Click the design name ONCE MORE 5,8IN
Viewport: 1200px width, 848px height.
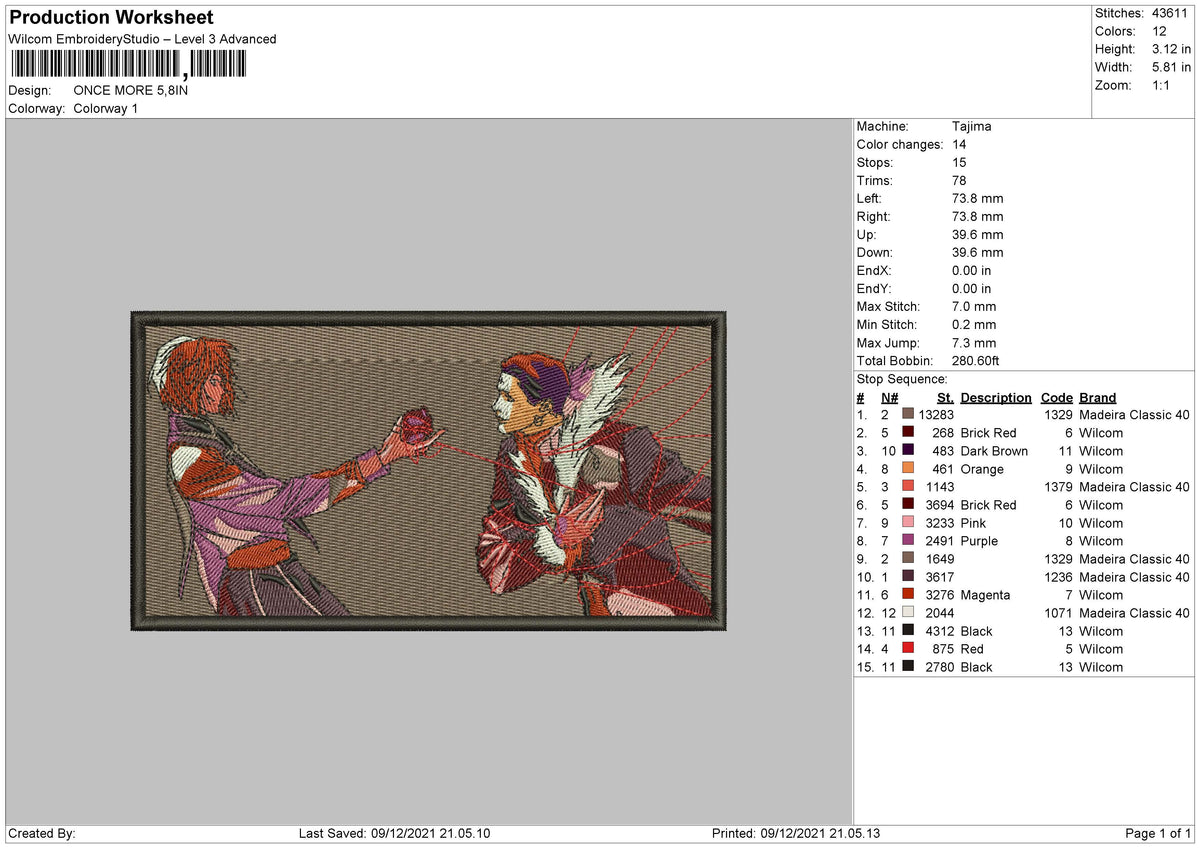coord(131,90)
